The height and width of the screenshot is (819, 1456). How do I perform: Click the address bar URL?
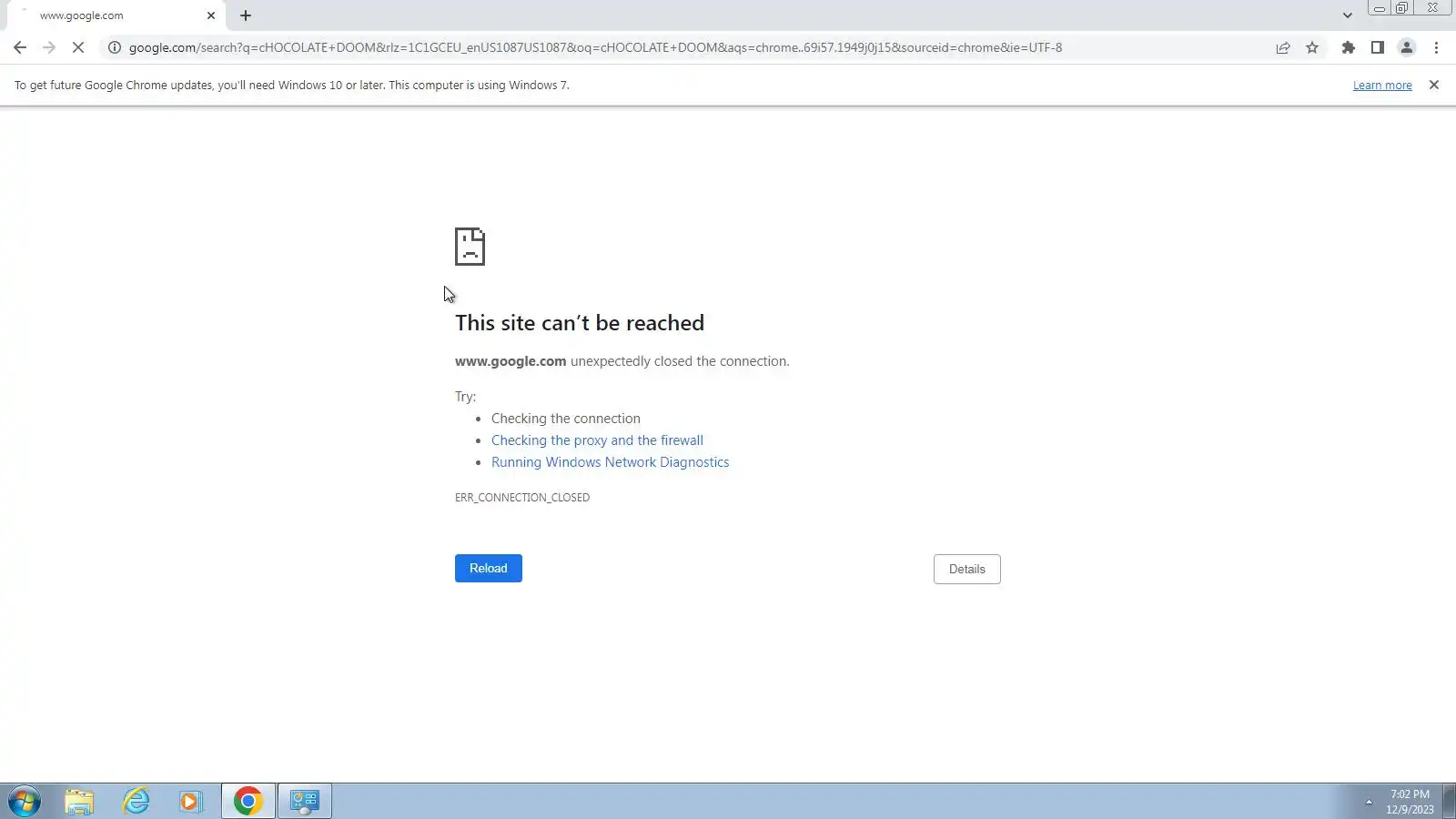click(x=595, y=47)
